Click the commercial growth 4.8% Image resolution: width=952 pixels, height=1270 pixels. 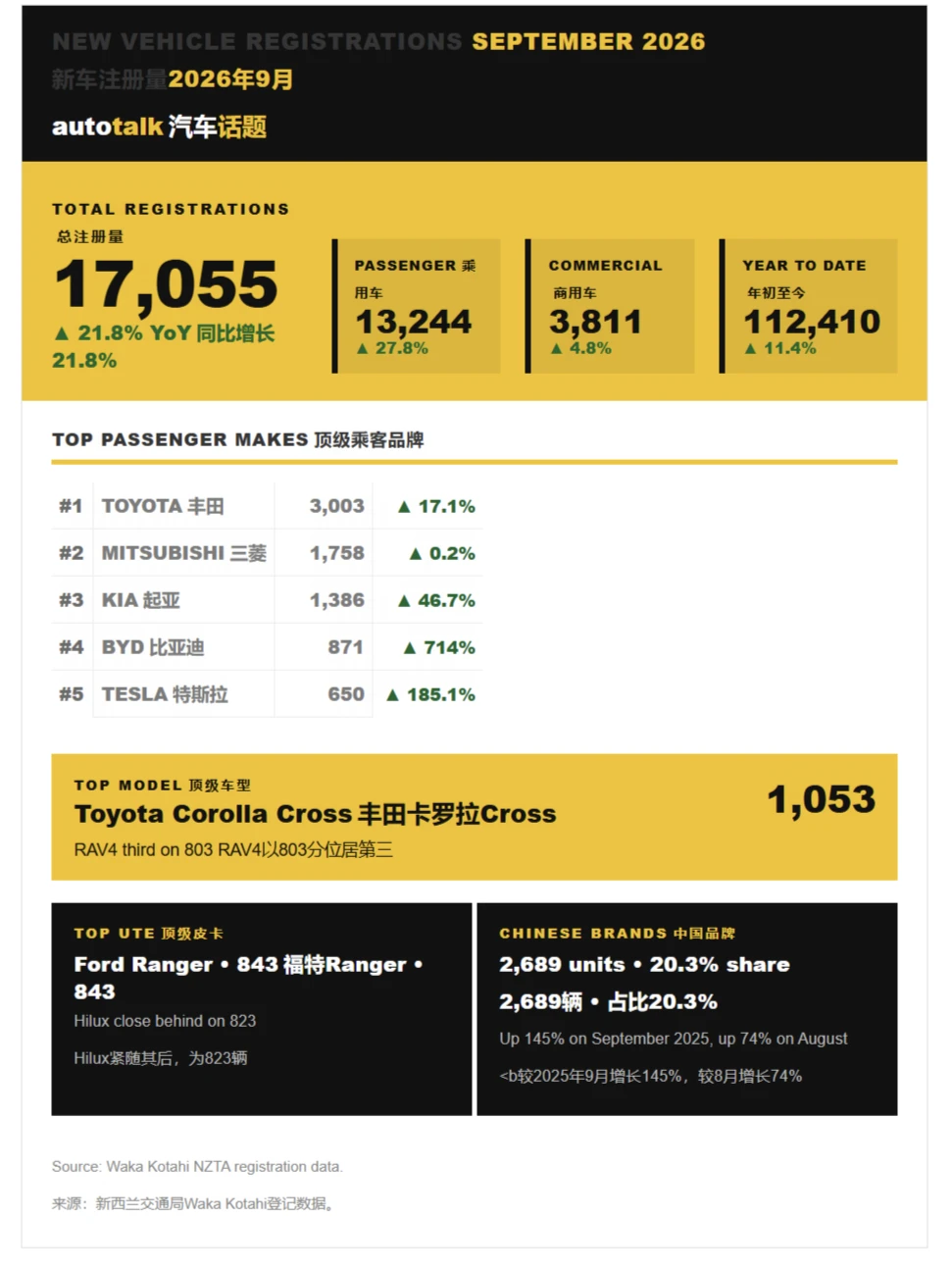[581, 348]
